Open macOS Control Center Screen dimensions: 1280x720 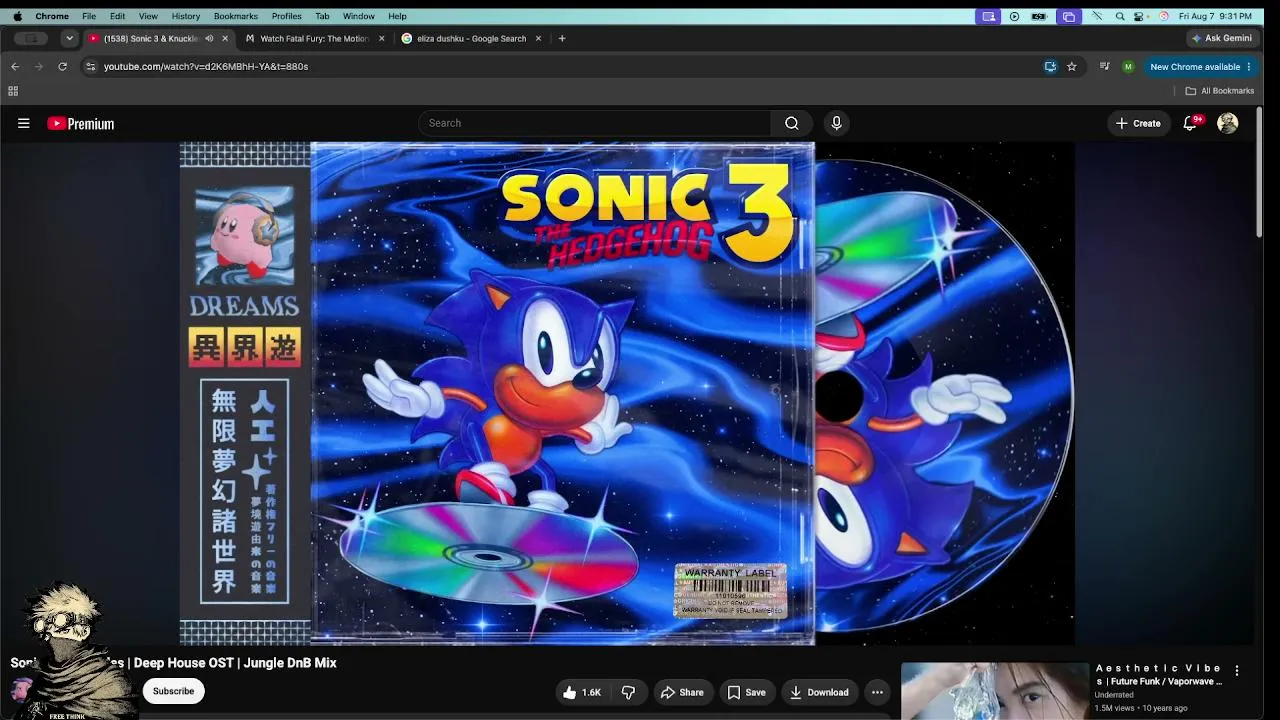[x=1139, y=16]
